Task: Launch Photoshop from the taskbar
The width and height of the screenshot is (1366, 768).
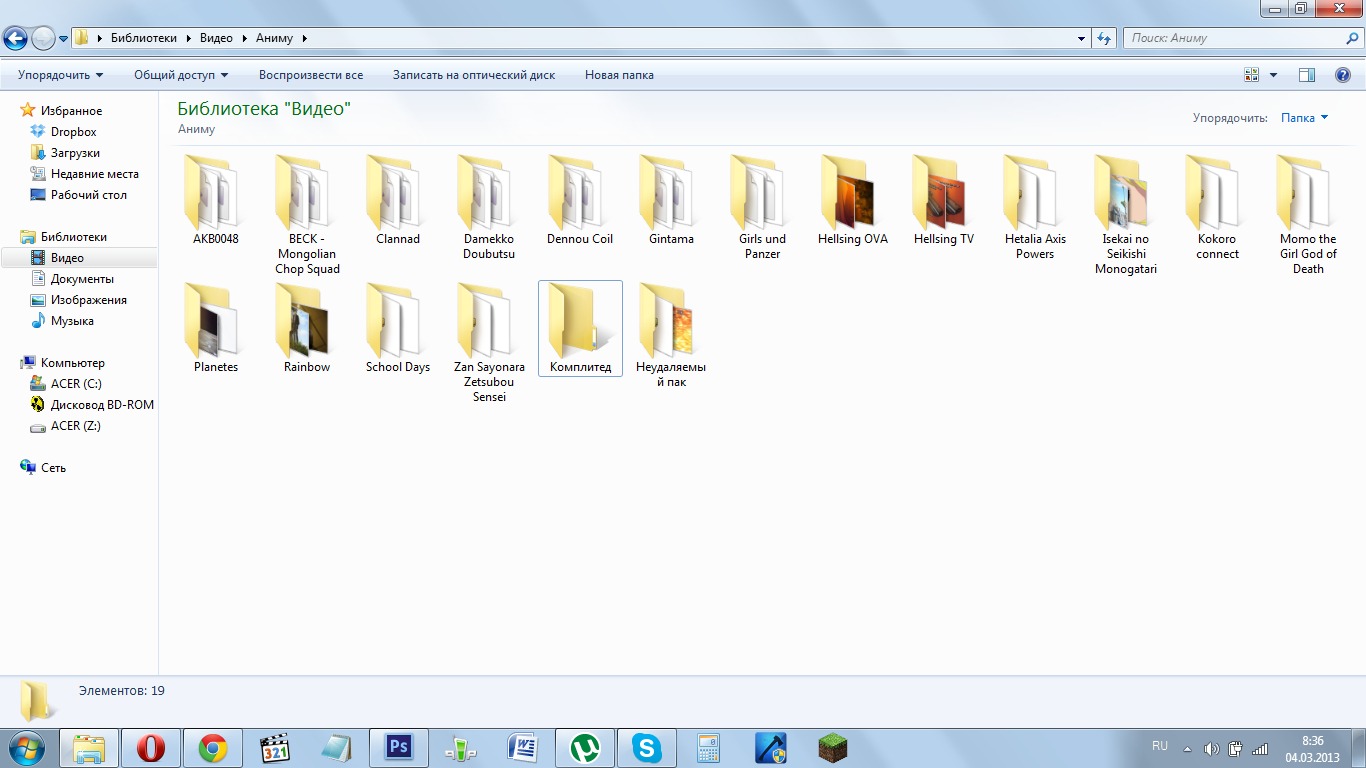Action: (399, 747)
